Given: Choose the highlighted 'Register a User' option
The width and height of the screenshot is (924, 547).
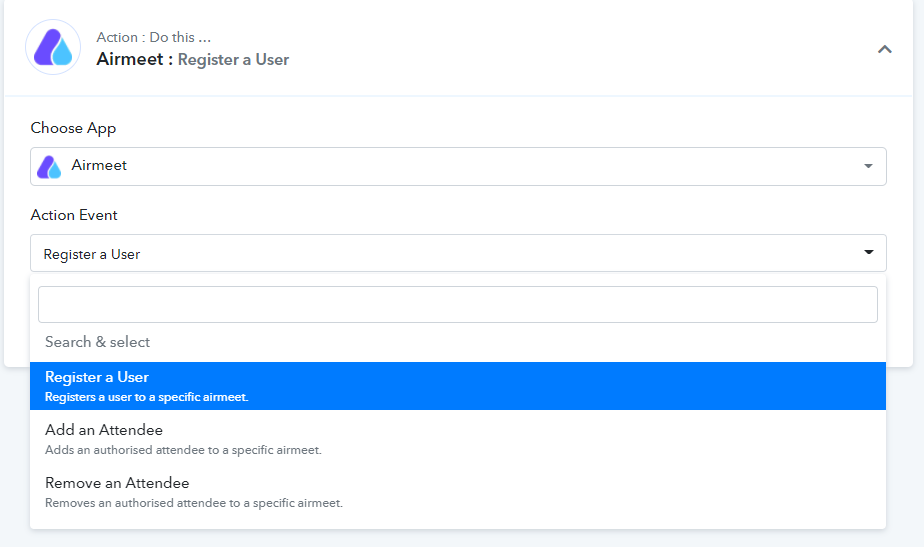Looking at the screenshot, I should (x=458, y=386).
